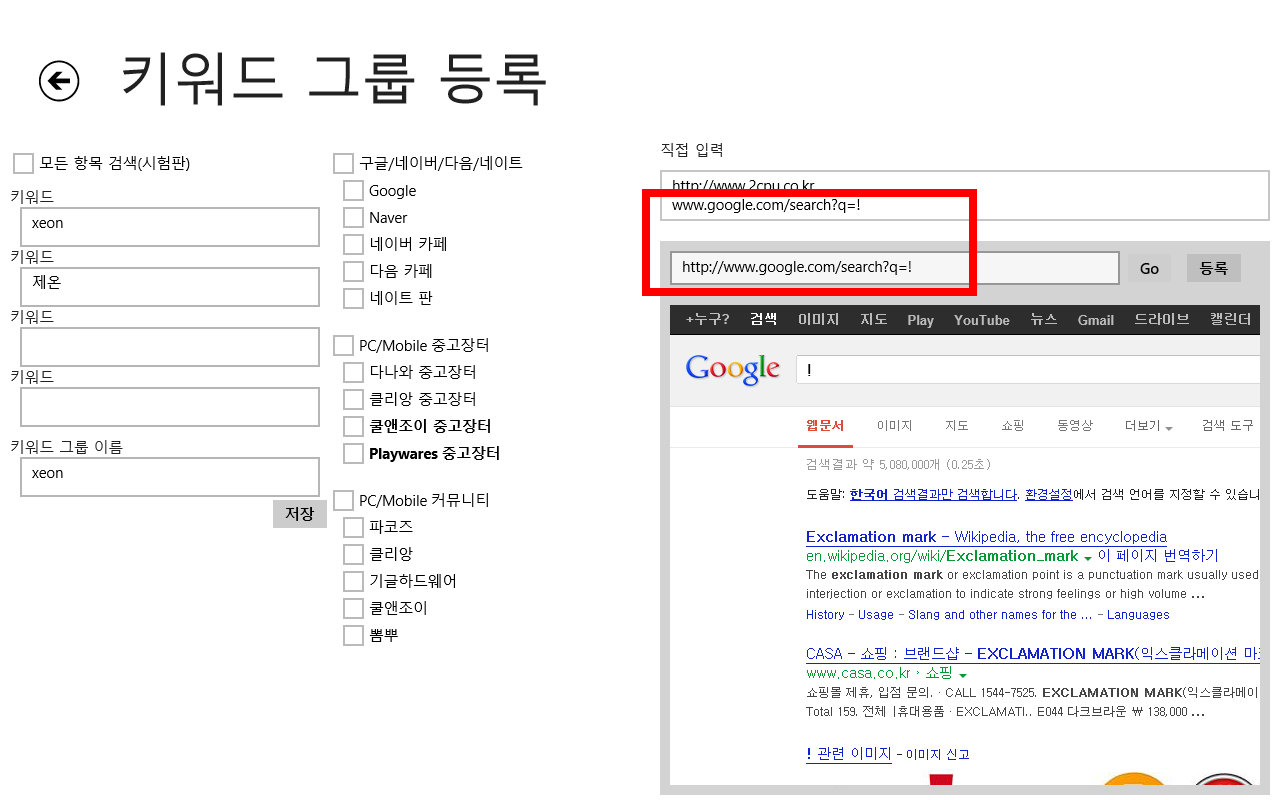This screenshot has width=1280, height=800.
Task: Focus the fourth empty keyword field
Action: (170, 407)
